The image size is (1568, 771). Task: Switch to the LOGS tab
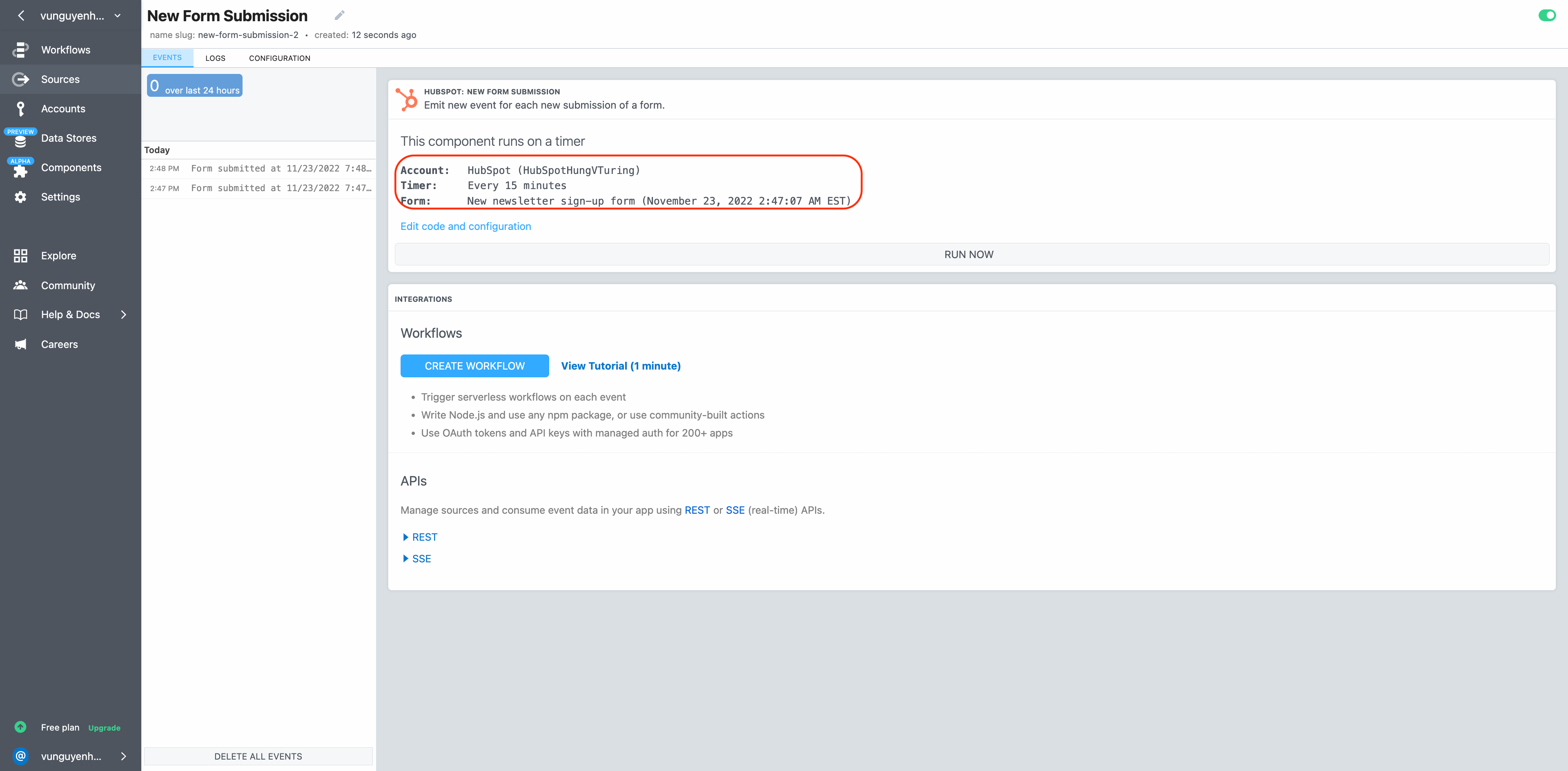216,58
